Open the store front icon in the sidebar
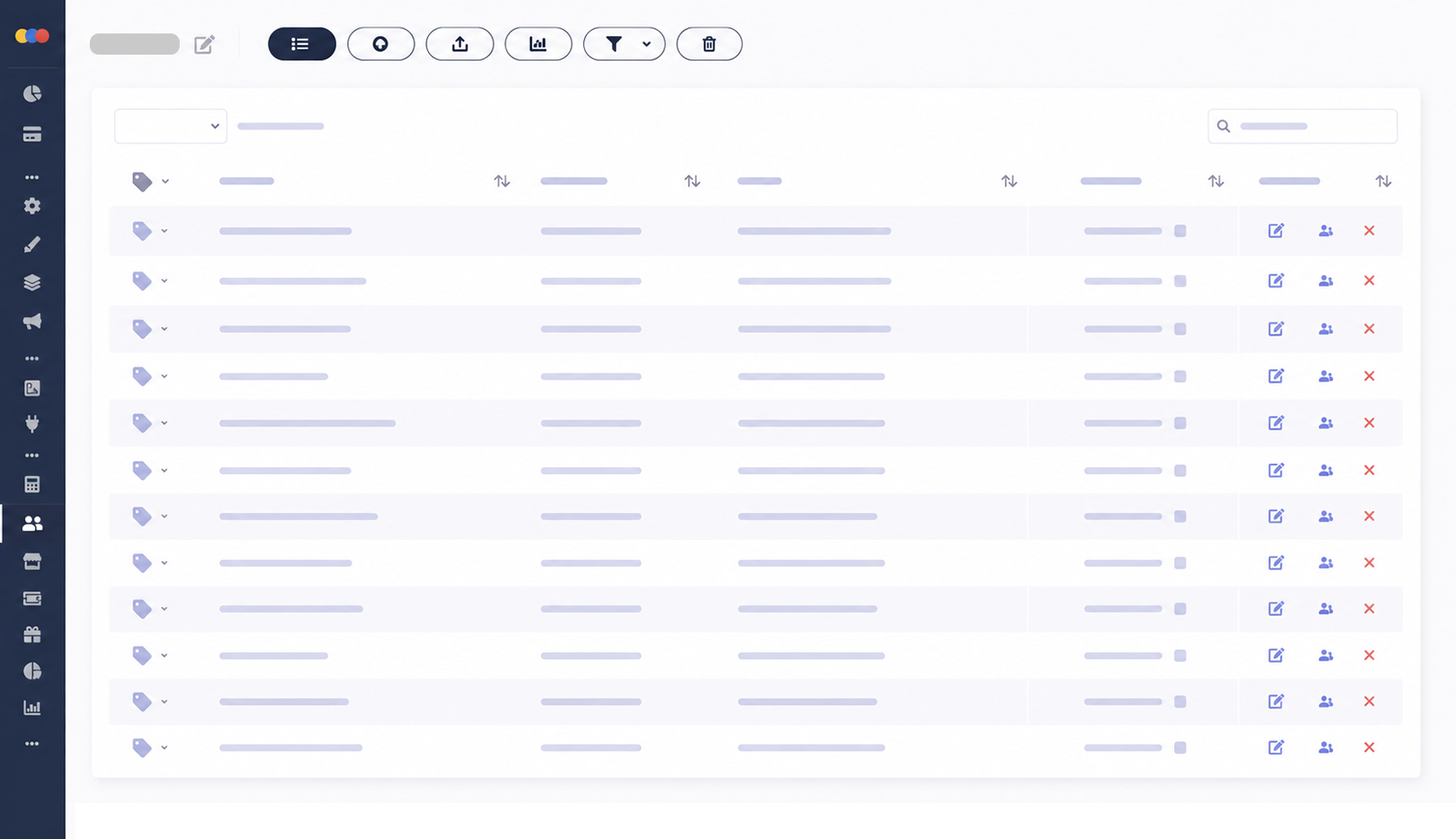The width and height of the screenshot is (1456, 839). [x=33, y=561]
